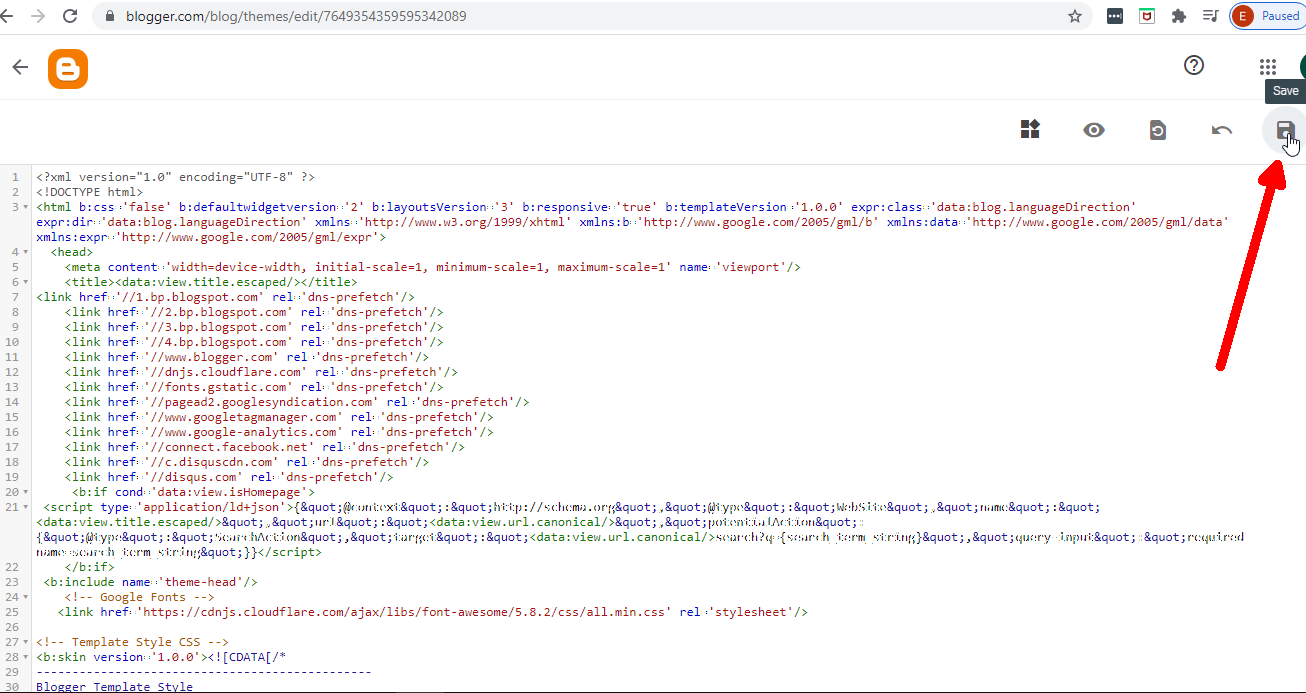The height and width of the screenshot is (693, 1306).
Task: Open the McAfee shield extension icon
Action: (1147, 16)
